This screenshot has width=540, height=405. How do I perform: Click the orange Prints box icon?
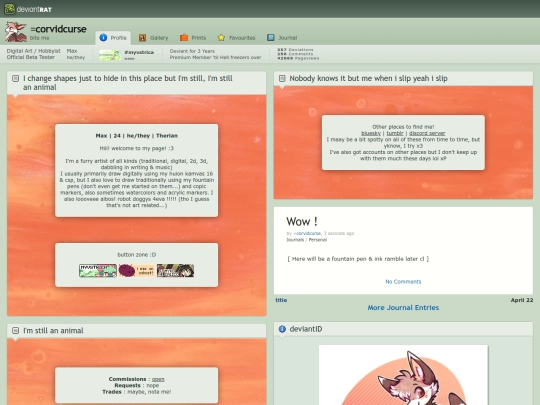184,38
